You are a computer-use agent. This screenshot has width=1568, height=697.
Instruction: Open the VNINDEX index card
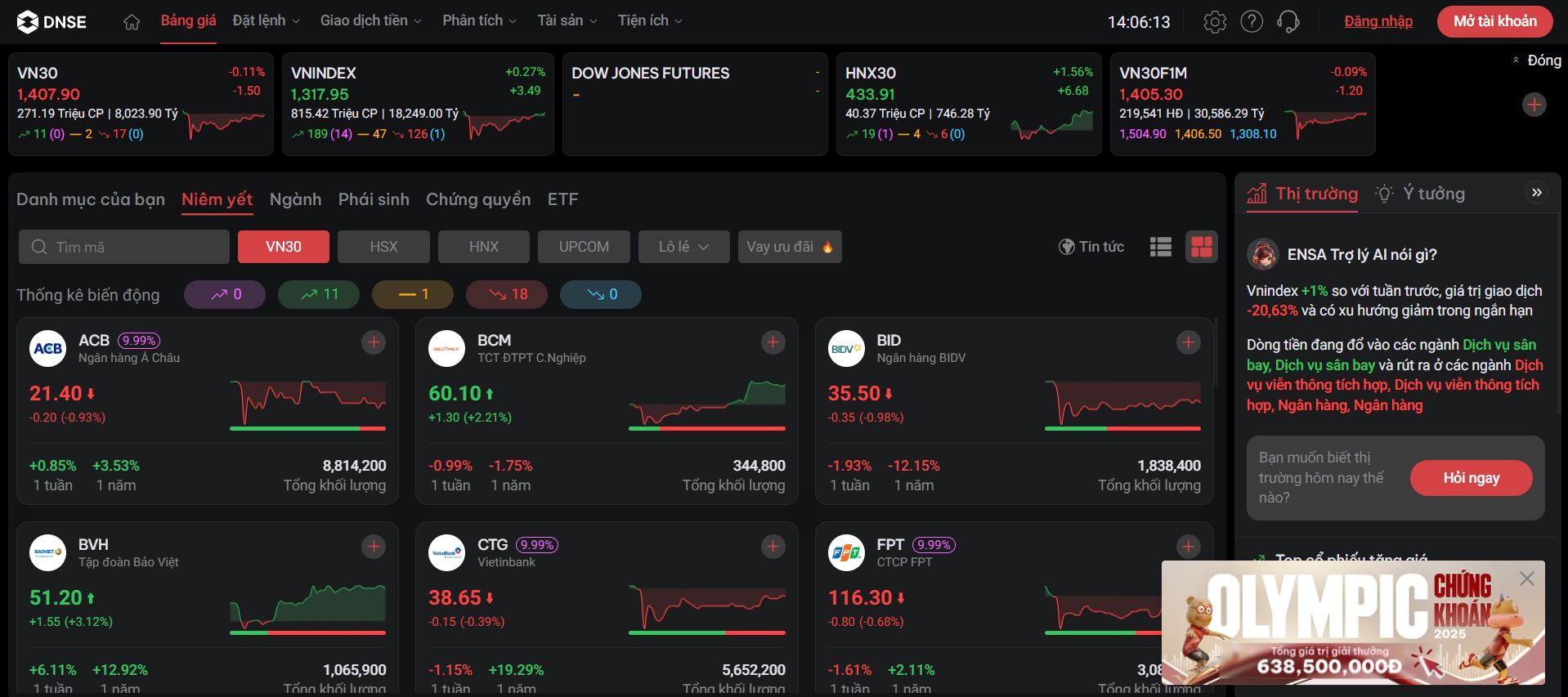point(418,105)
